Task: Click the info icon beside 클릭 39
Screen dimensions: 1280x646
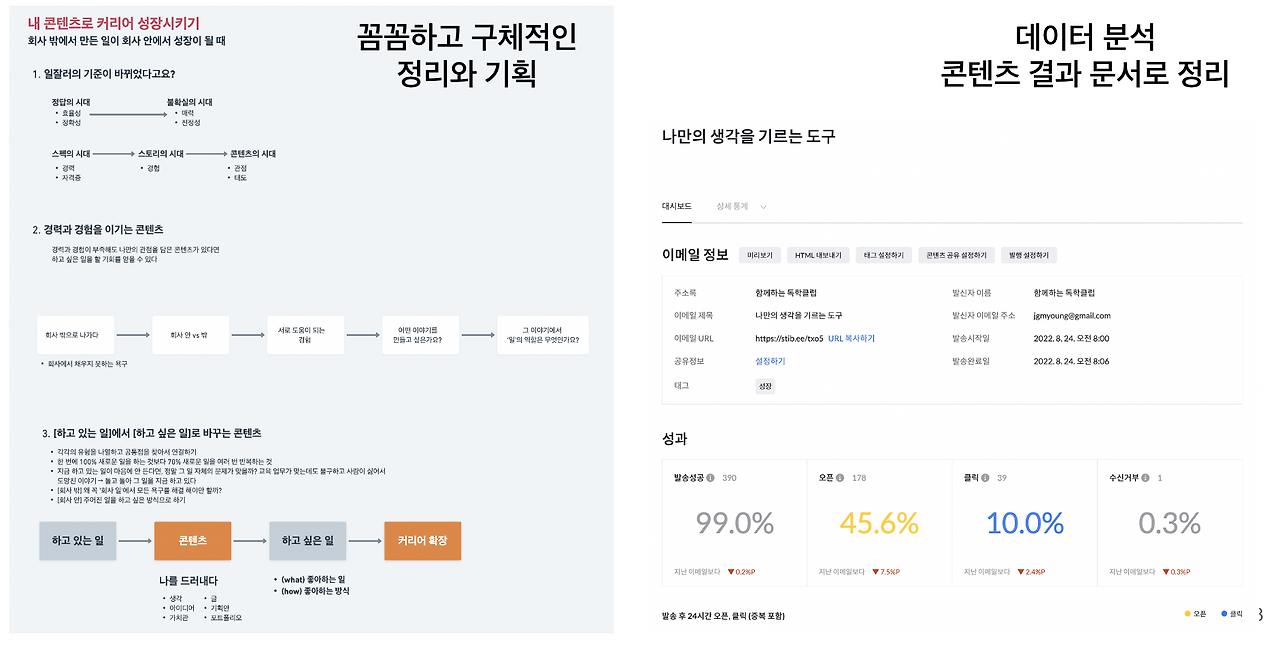Action: [x=986, y=478]
